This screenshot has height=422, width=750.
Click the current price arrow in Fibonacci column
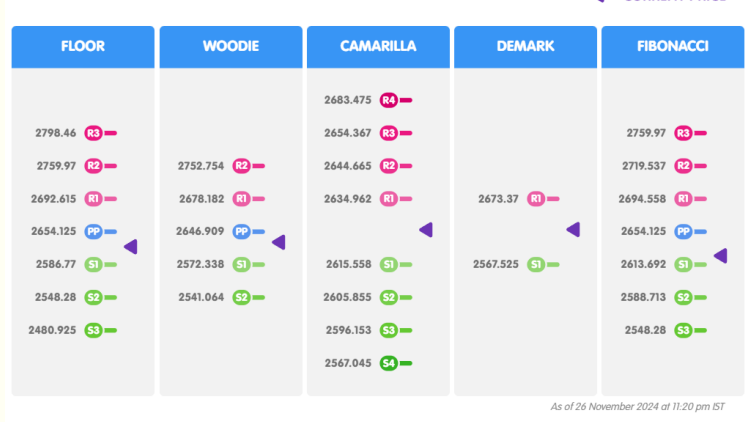[x=720, y=256]
